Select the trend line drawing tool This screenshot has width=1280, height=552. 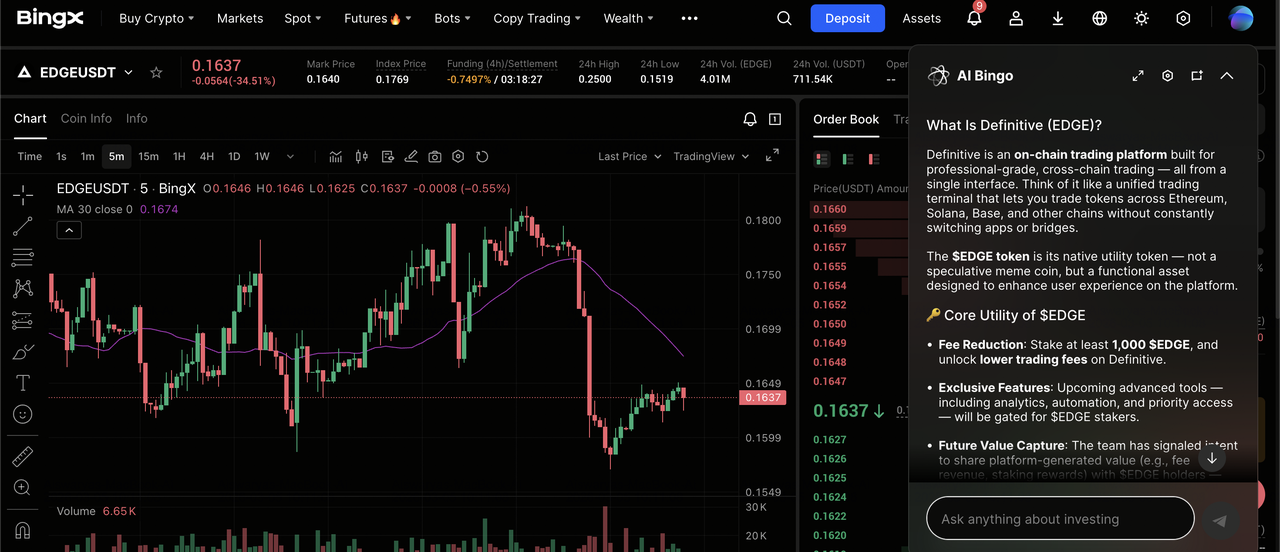click(22, 227)
